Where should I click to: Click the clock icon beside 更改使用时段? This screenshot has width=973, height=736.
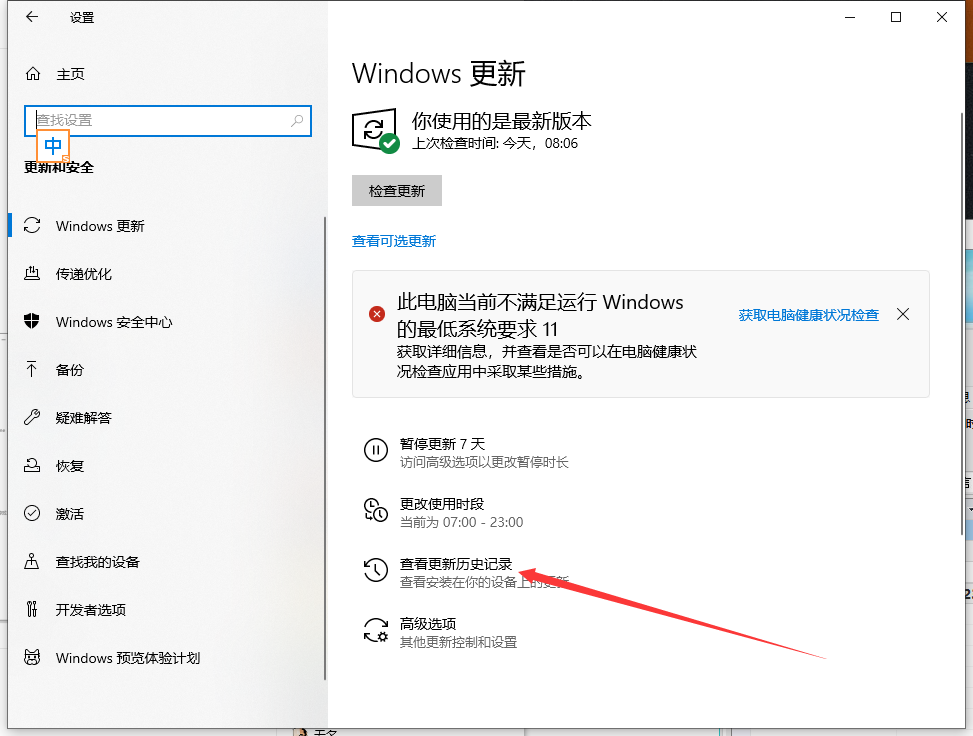point(375,510)
